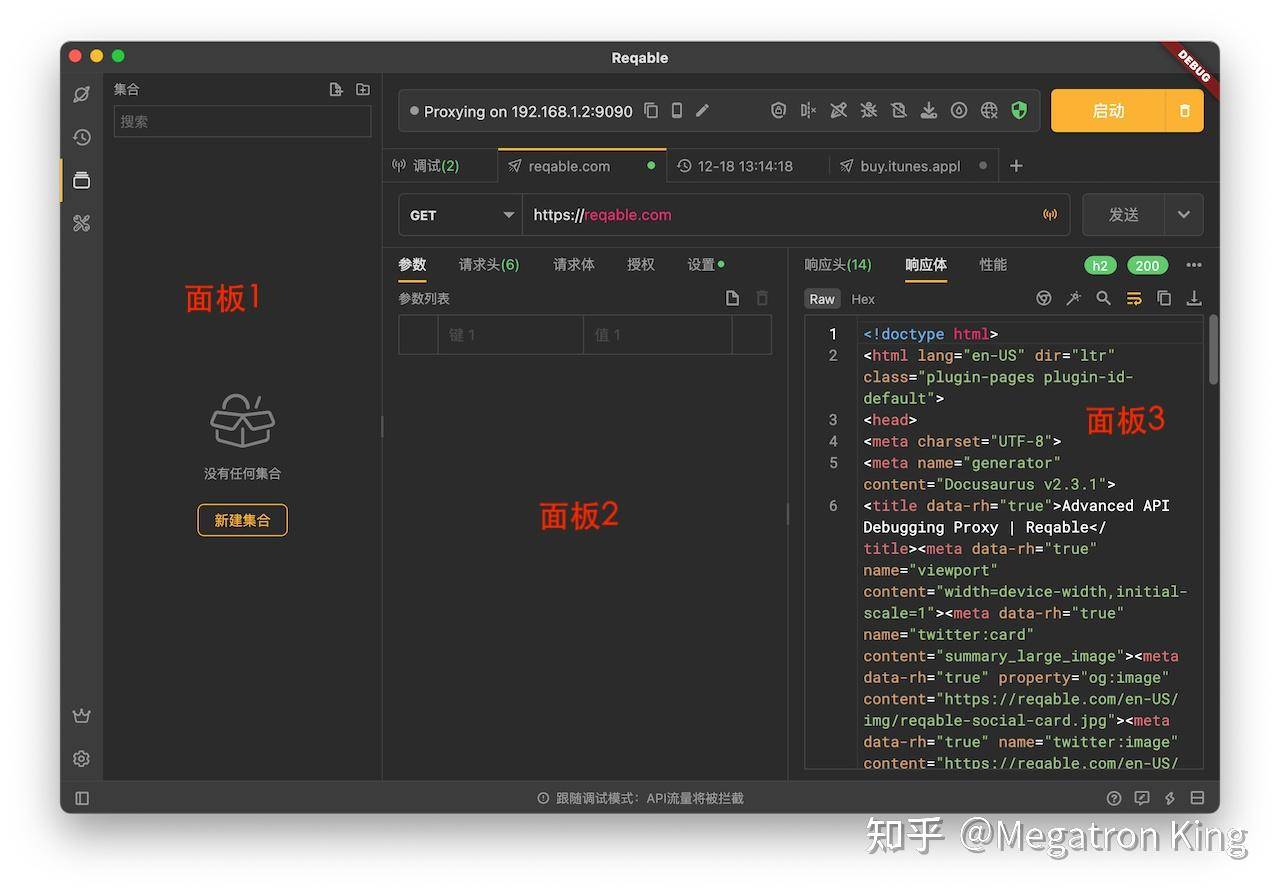Open Settings gear in sidebar
Viewport: 1280px width, 893px height.
tap(82, 759)
